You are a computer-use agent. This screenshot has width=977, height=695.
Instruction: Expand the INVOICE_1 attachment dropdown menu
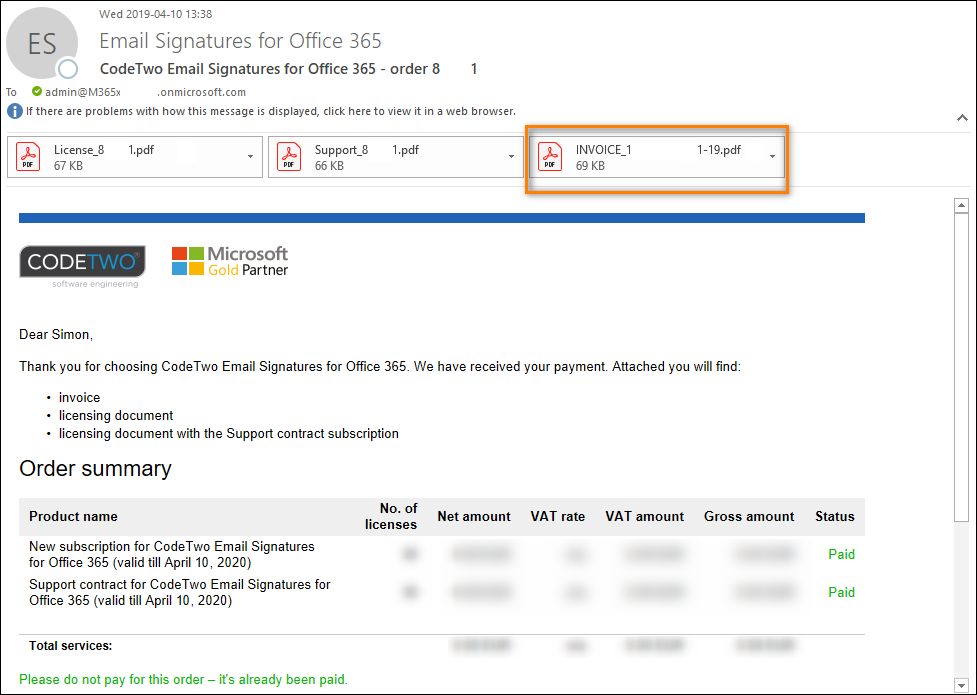(771, 157)
